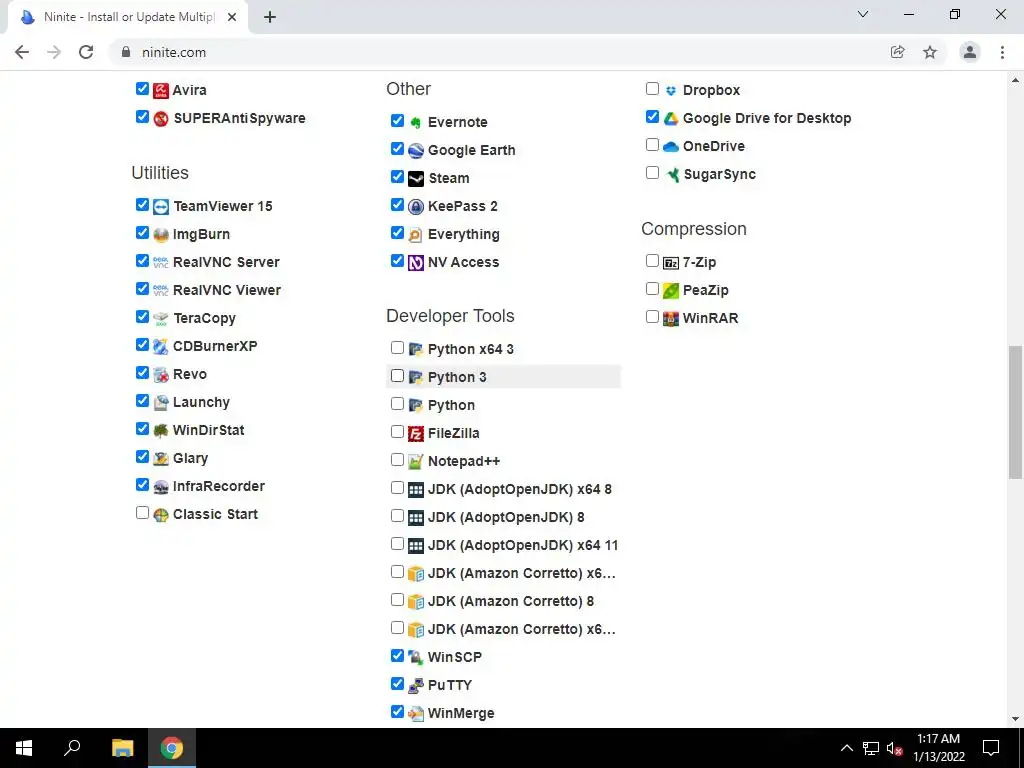Click the TeraCopy icon
Screen dimensions: 1024x768
161,318
